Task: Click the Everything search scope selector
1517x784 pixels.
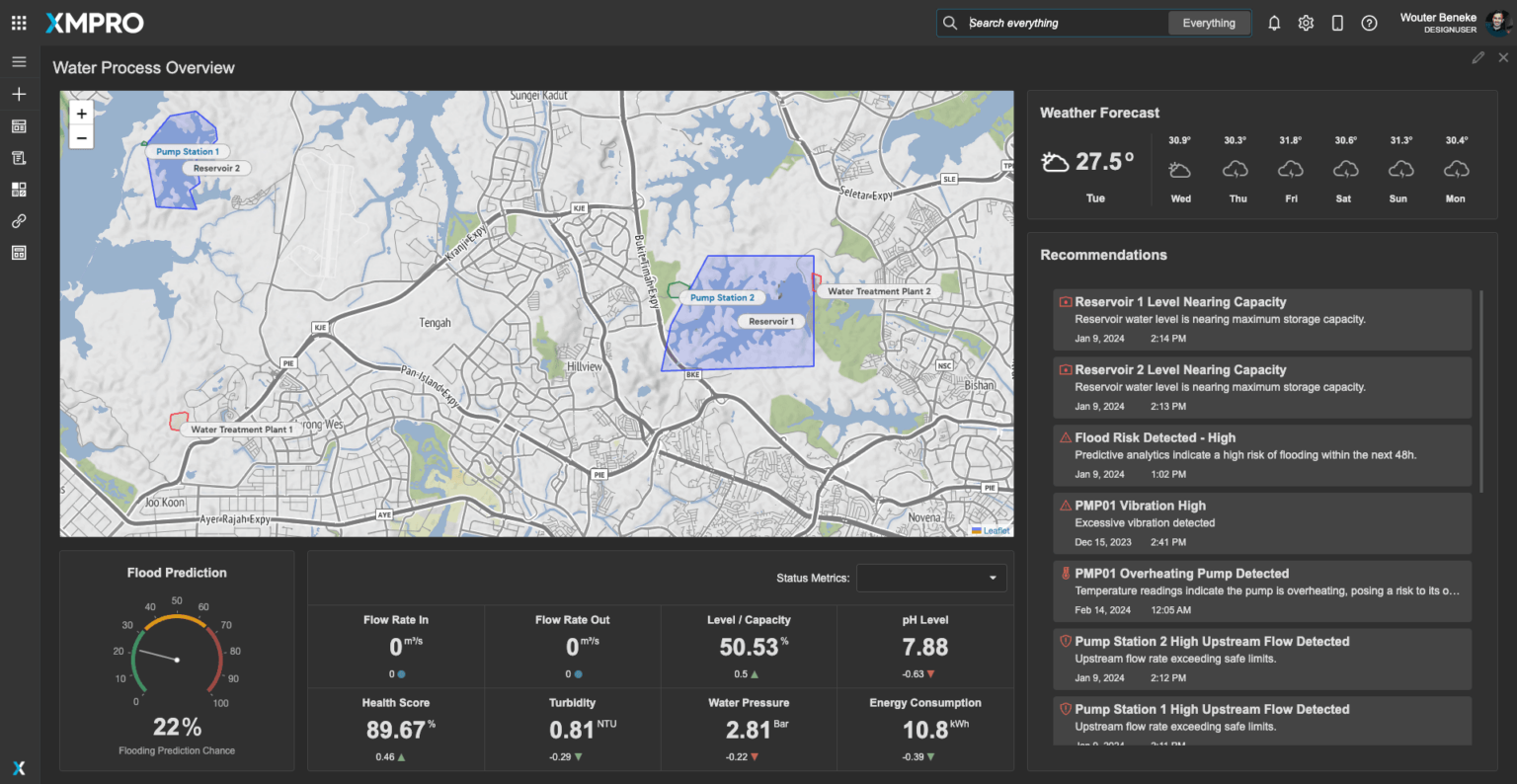Action: click(x=1209, y=23)
